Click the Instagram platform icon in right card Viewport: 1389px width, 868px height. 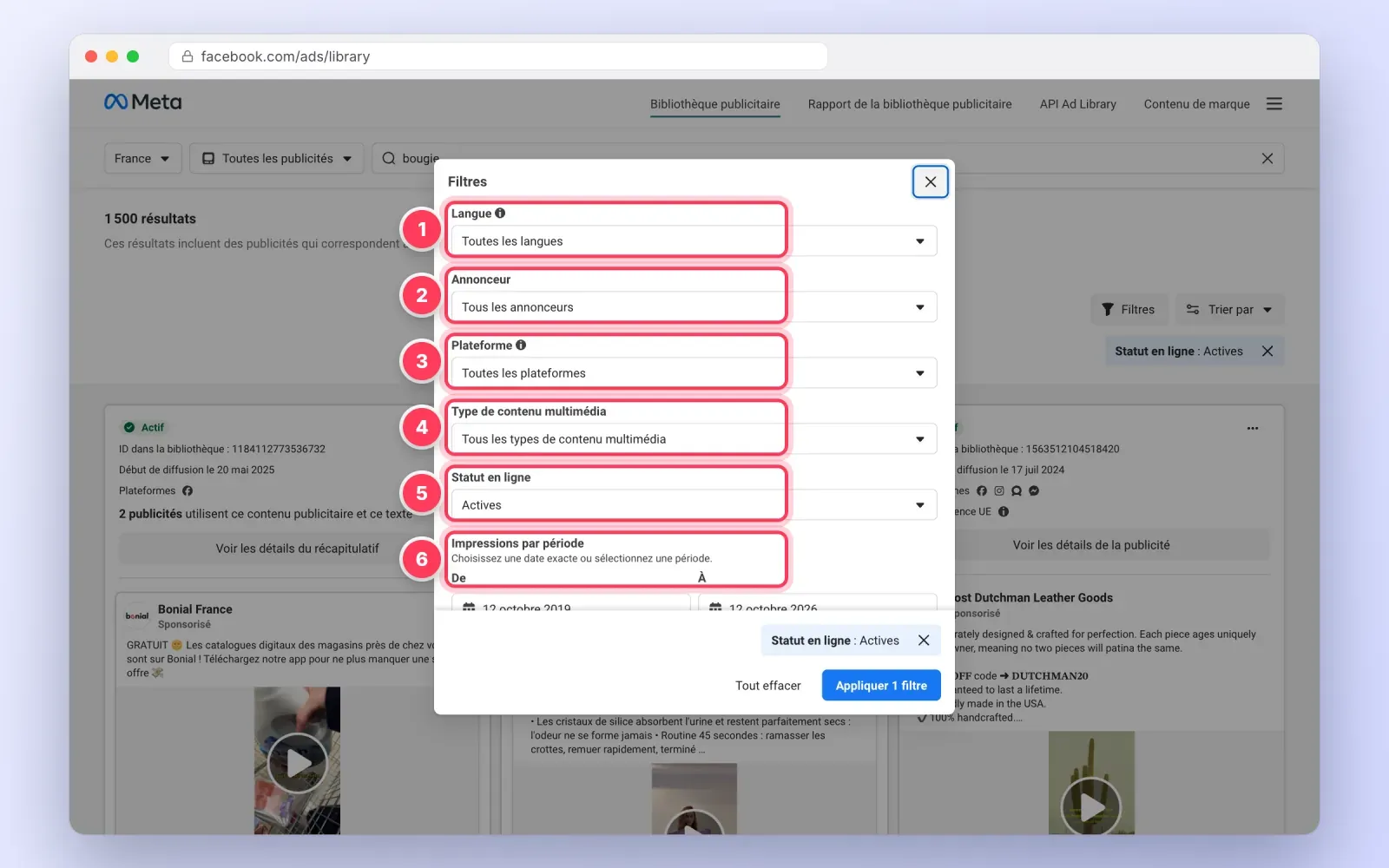pyautogui.click(x=999, y=491)
